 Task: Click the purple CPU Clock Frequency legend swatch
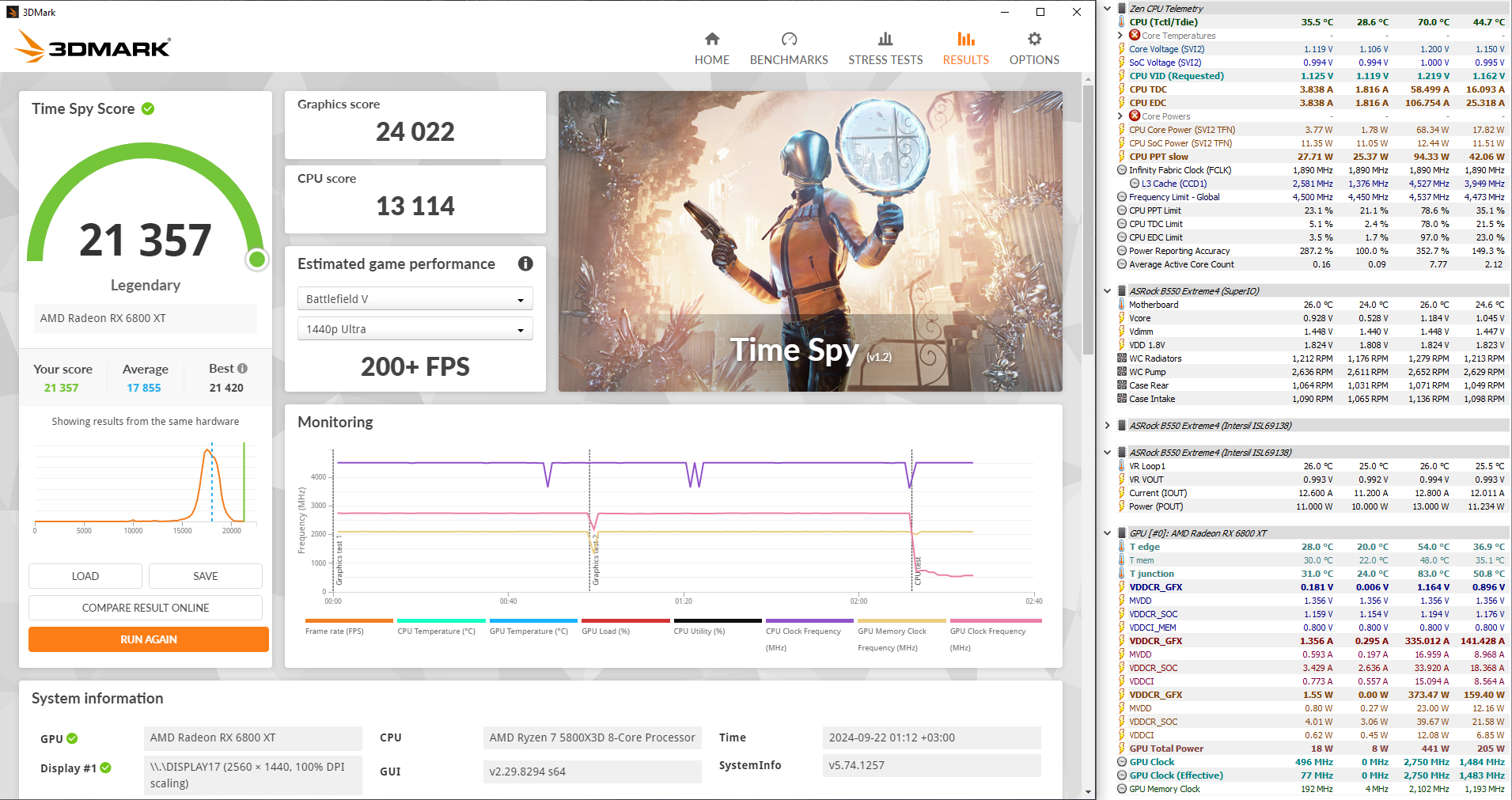tap(809, 620)
